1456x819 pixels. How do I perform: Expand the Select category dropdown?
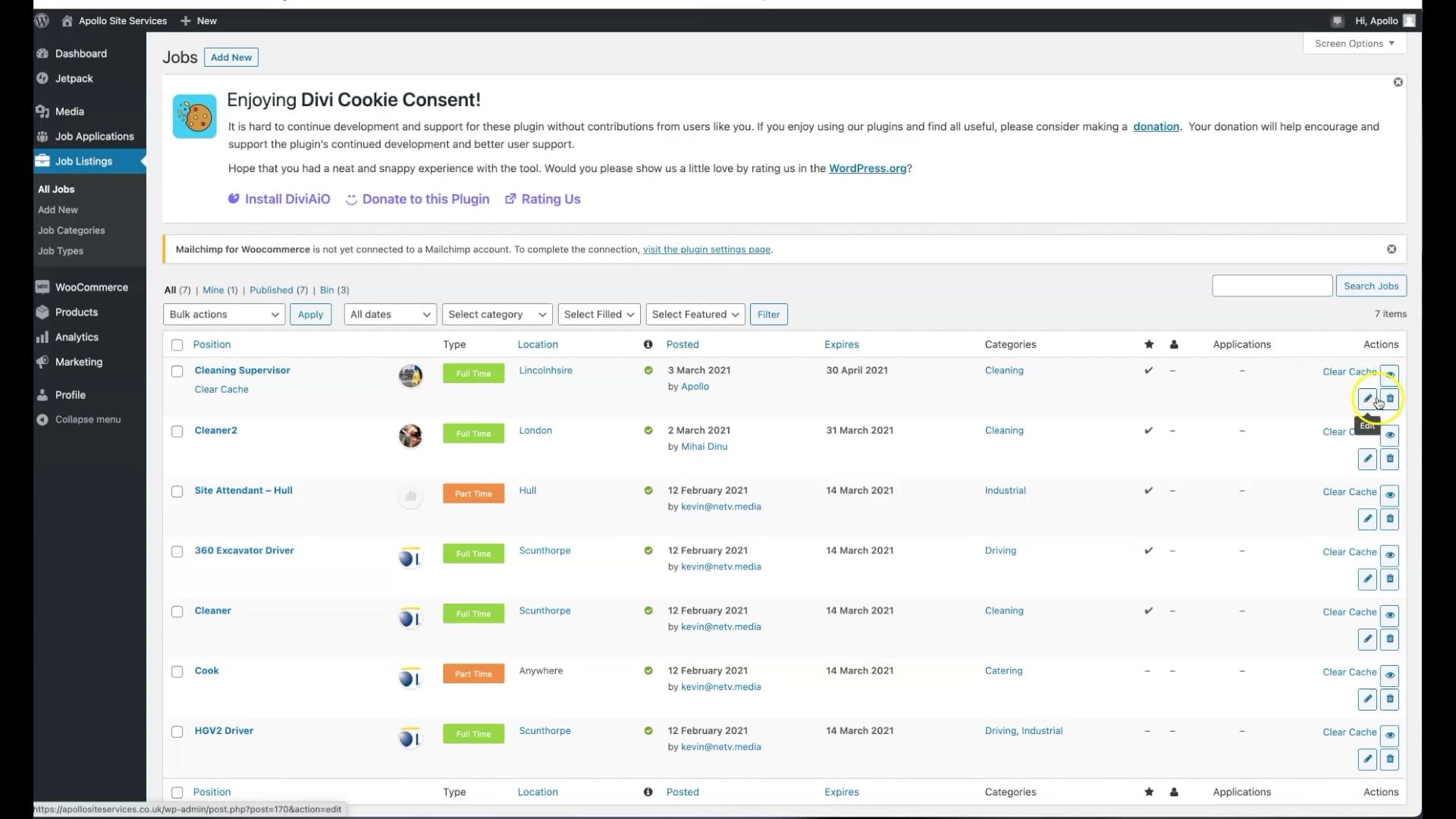(496, 314)
